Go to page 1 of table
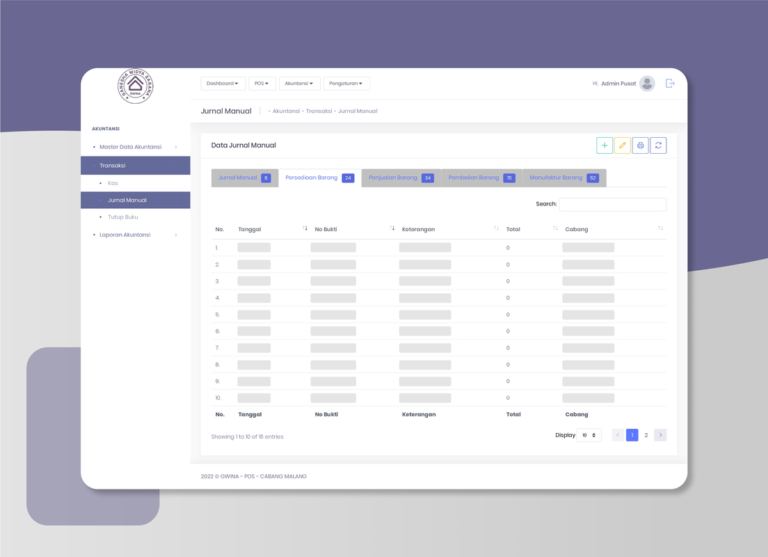Screen dimensions: 768x557 point(632,435)
